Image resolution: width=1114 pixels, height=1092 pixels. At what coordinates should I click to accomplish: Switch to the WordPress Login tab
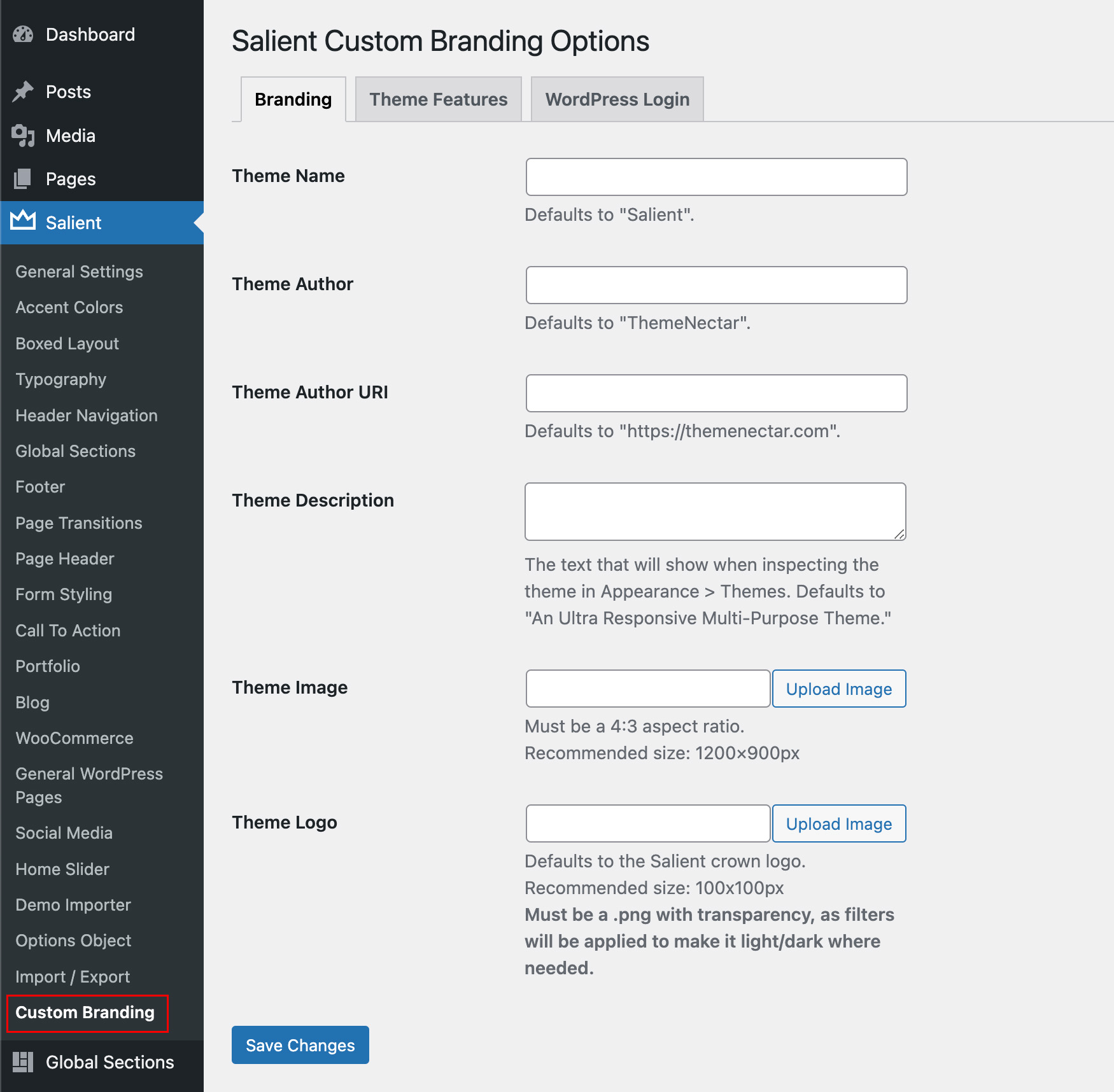[617, 99]
